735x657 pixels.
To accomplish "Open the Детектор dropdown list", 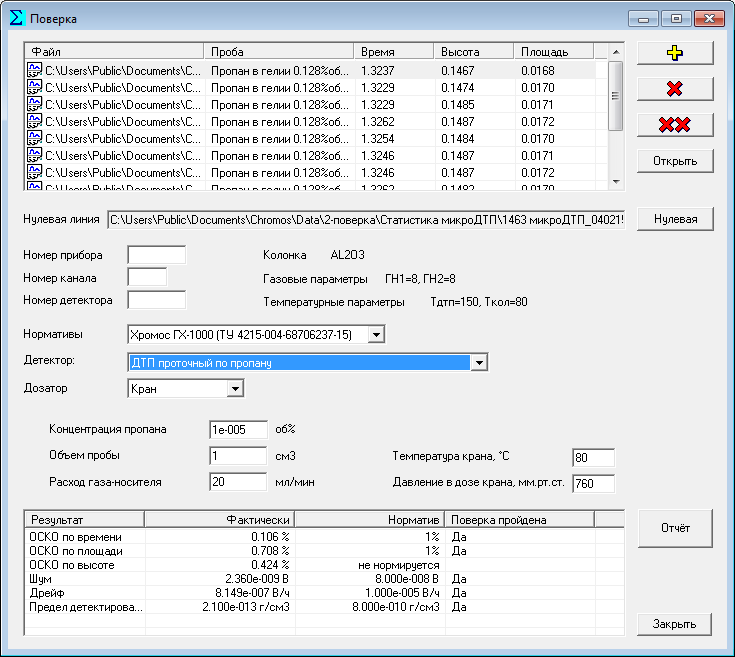I will tap(479, 363).
